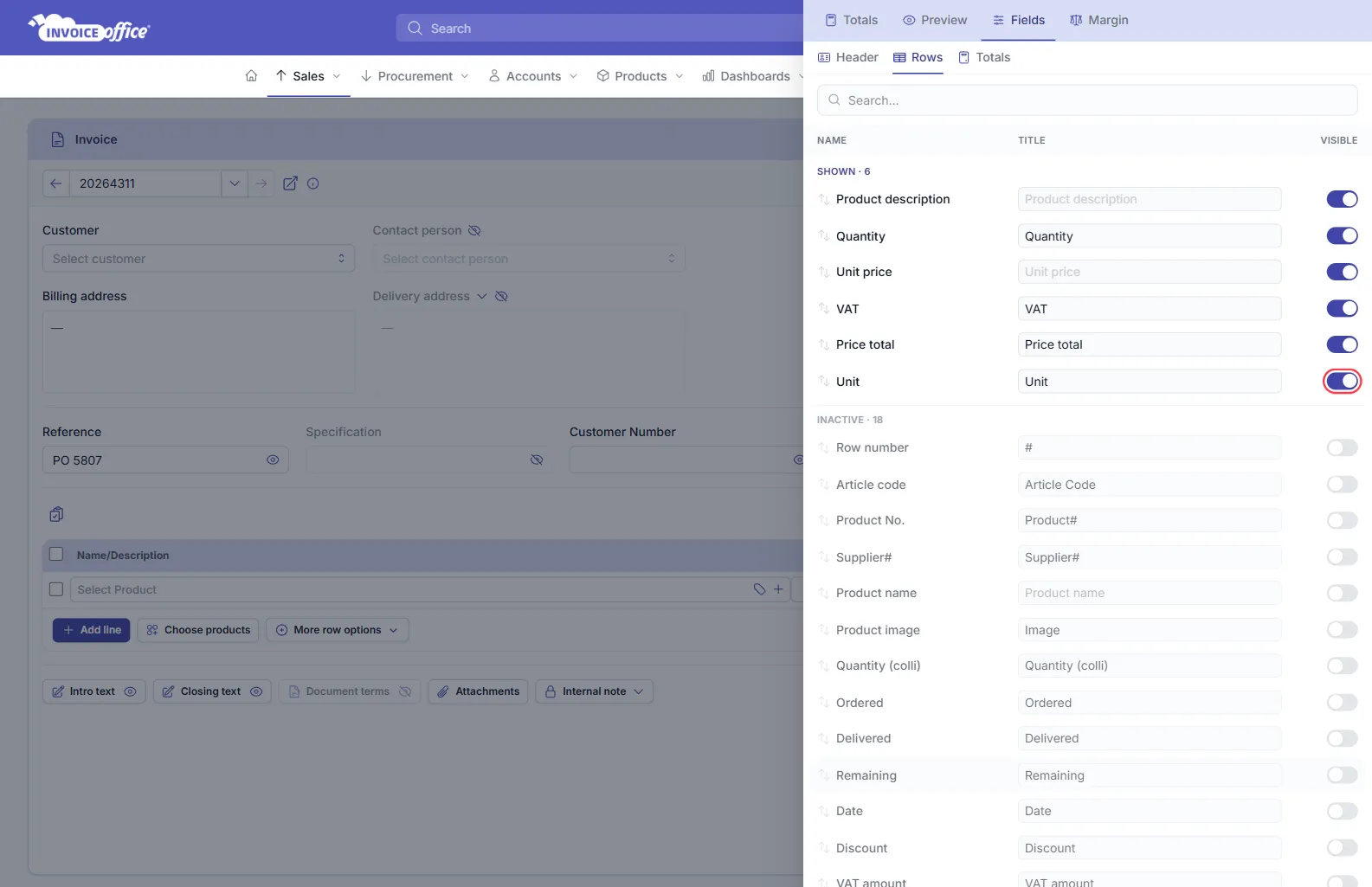Viewport: 1372px width, 887px height.
Task: Click the Quantity title input field
Action: point(1150,236)
